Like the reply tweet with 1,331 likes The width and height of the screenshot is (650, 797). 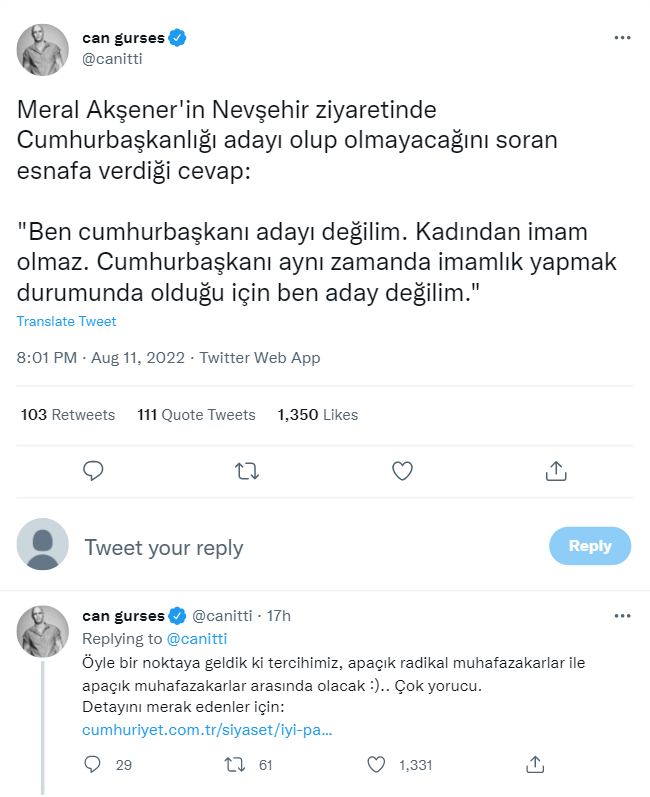point(377,765)
